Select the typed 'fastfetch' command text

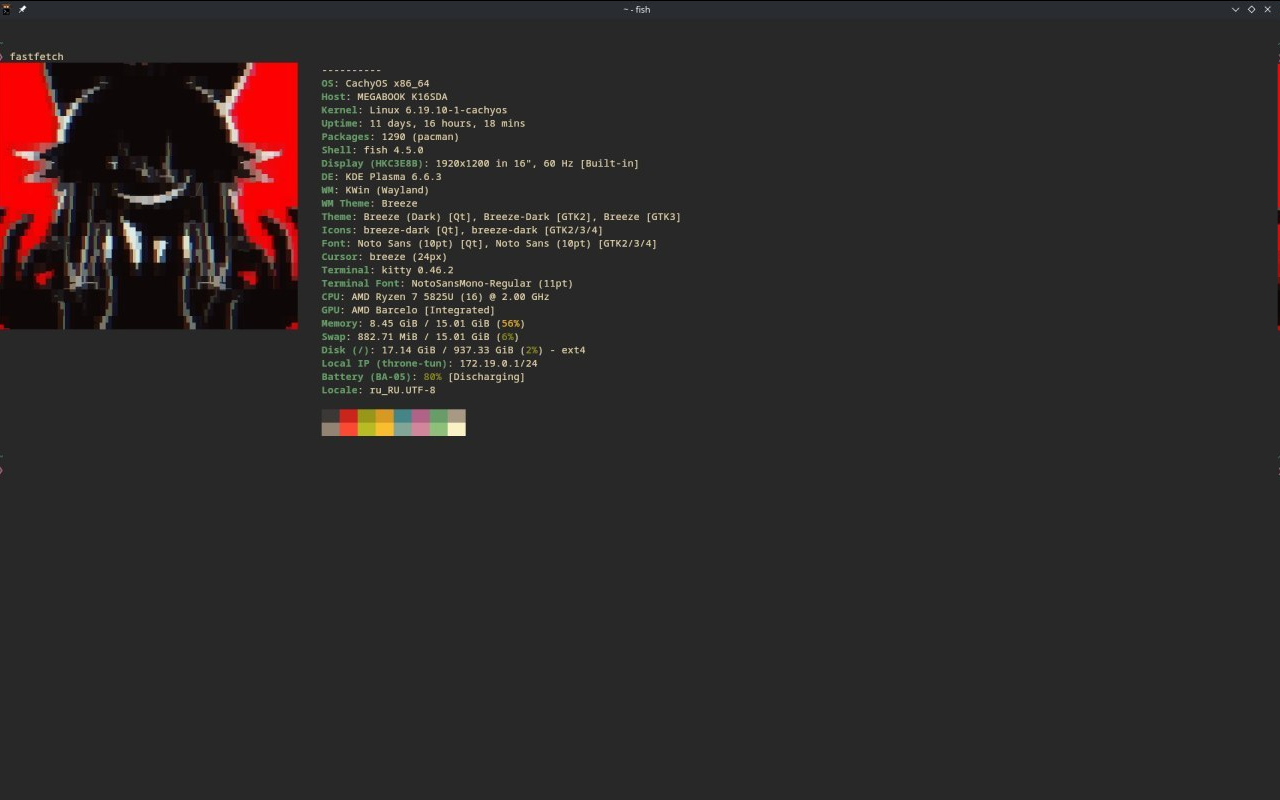pos(37,57)
